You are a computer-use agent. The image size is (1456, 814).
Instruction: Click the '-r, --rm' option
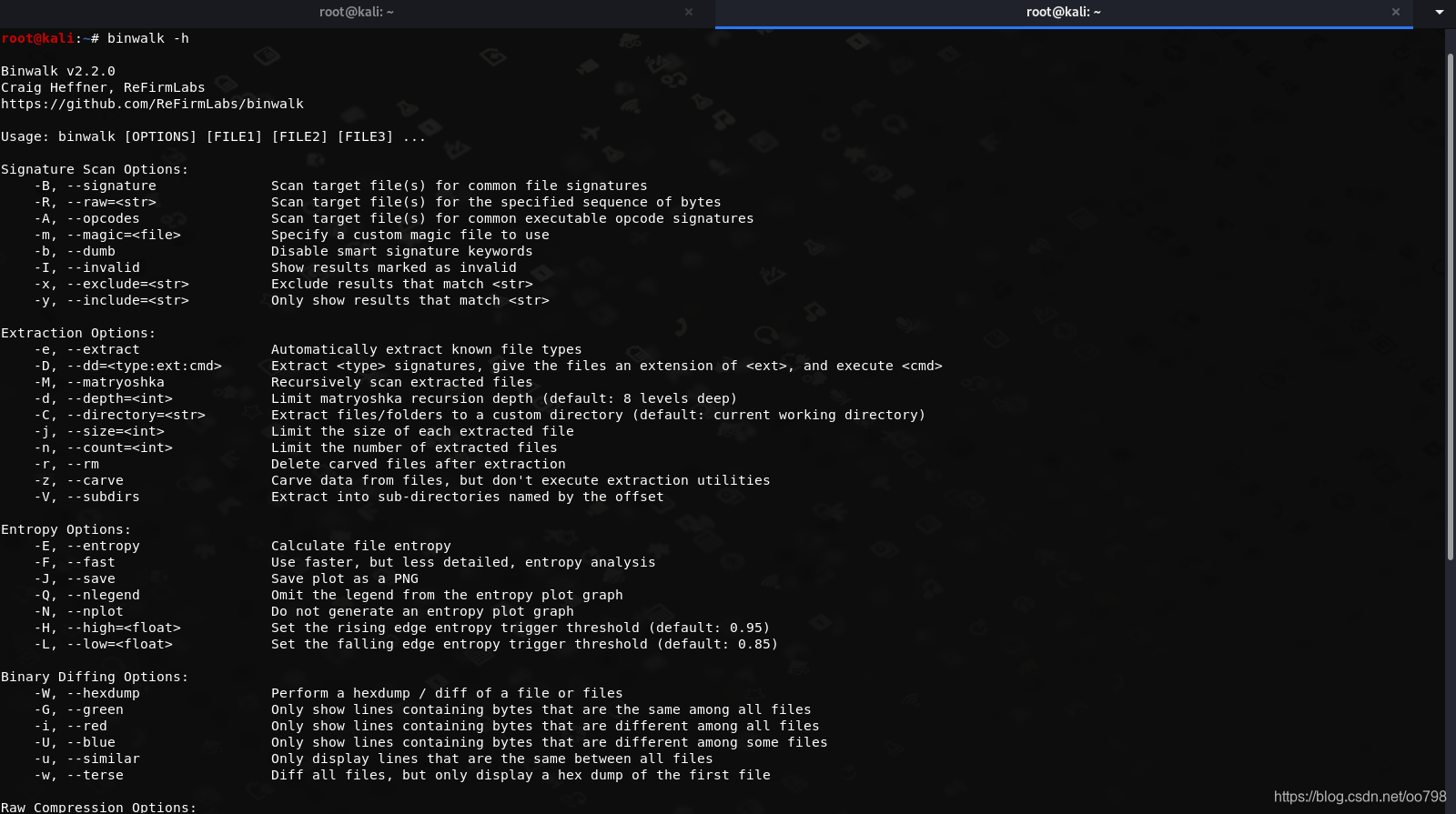click(x=66, y=464)
